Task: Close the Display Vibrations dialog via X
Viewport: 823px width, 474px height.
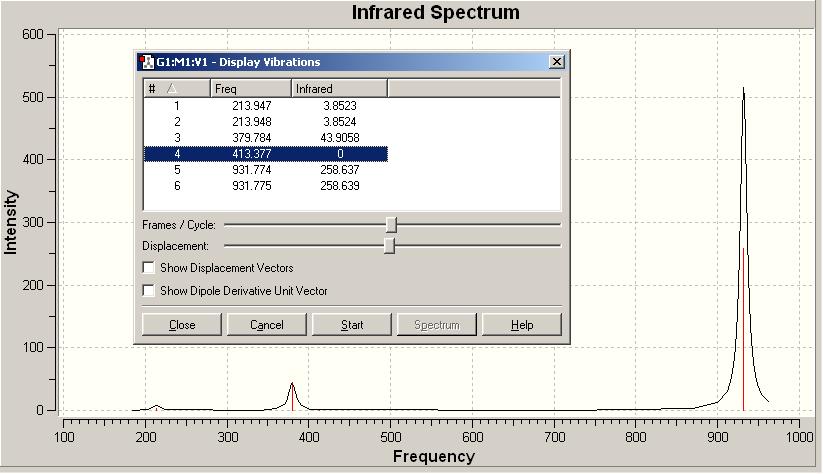Action: tap(556, 62)
